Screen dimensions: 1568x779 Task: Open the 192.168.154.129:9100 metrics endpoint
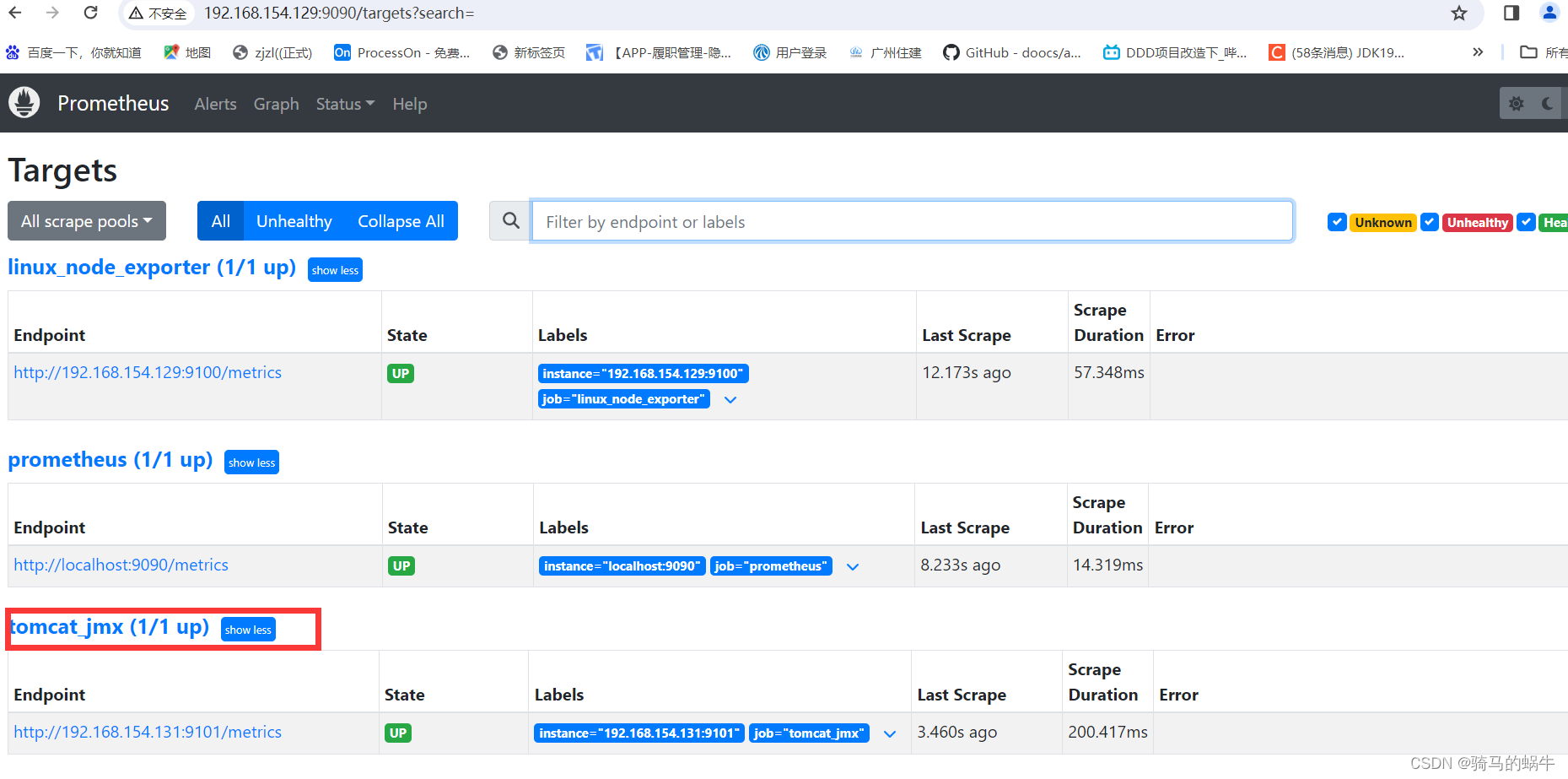click(148, 372)
